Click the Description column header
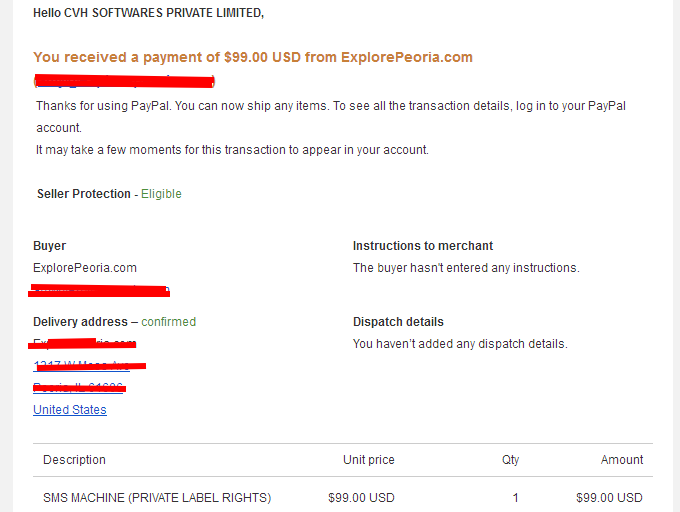The height and width of the screenshot is (512, 680). 75,460
